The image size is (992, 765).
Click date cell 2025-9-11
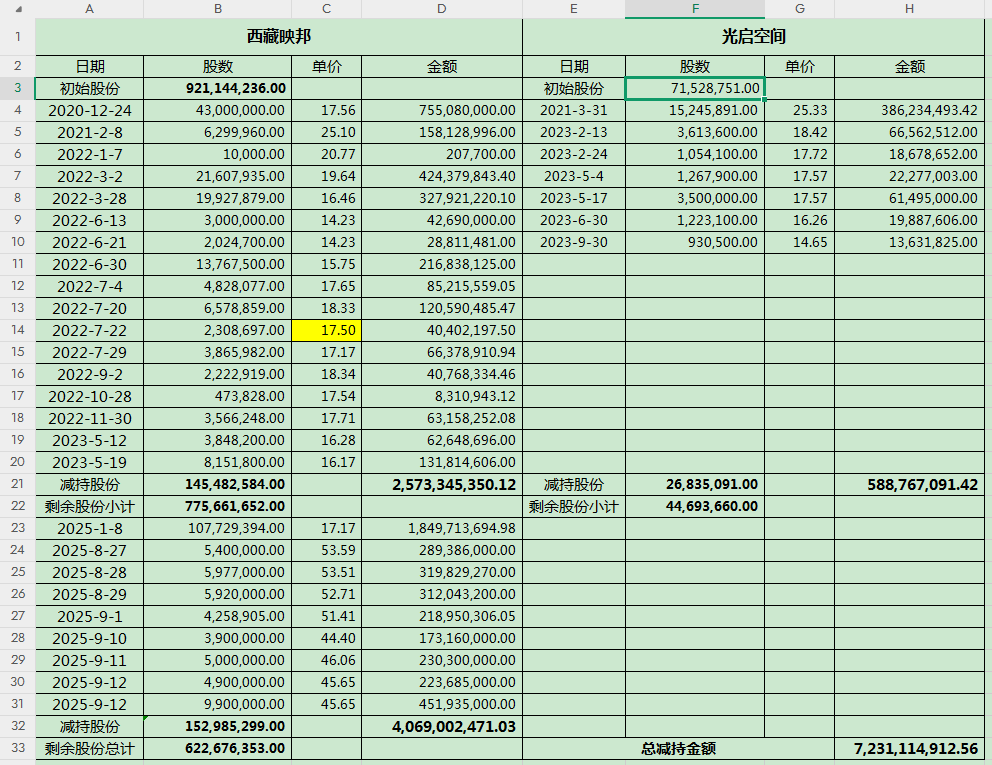[x=89, y=661]
